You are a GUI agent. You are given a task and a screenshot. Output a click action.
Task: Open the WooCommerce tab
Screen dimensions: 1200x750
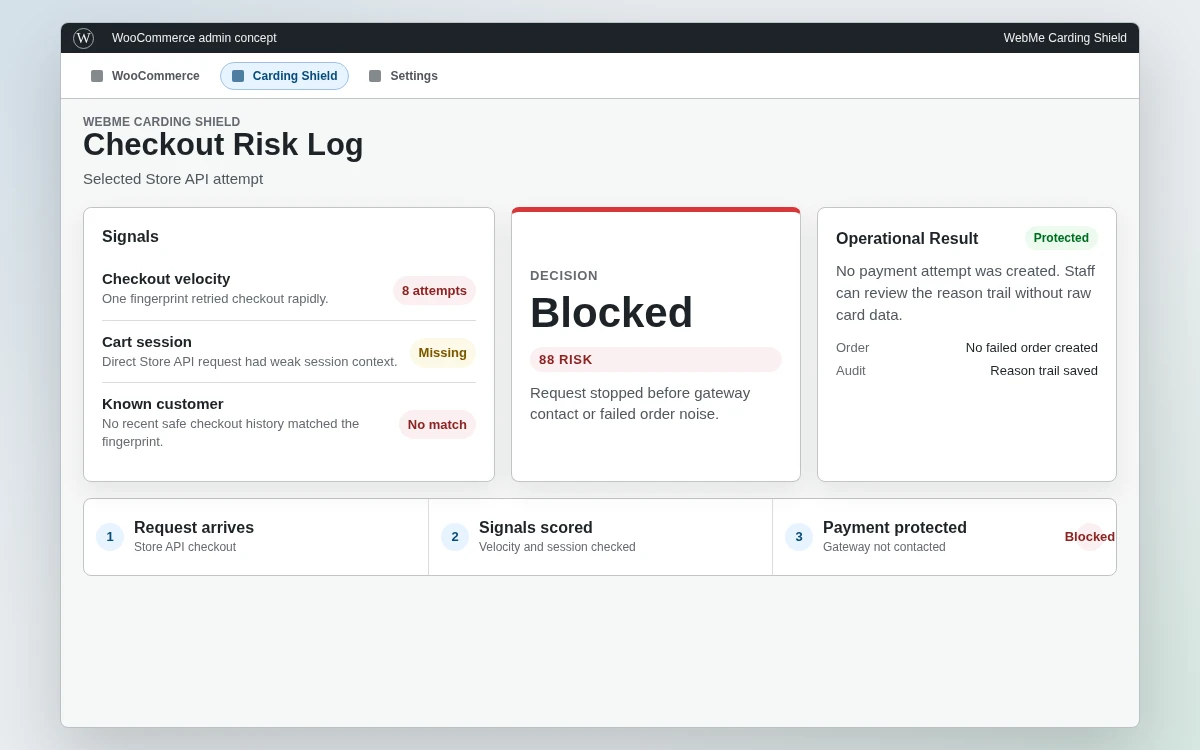[145, 76]
